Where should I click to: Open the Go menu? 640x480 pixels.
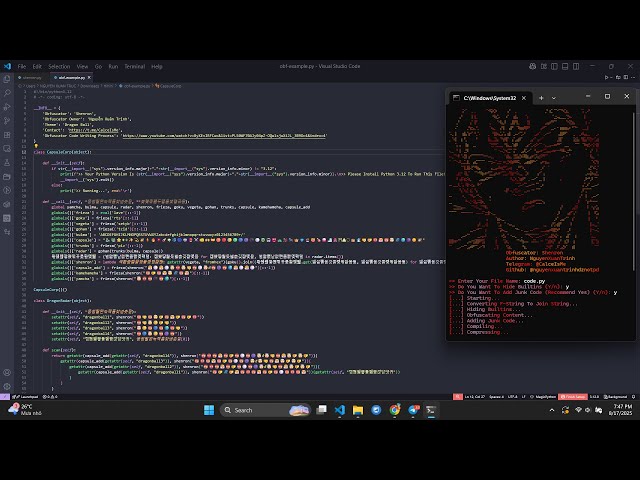(98, 66)
